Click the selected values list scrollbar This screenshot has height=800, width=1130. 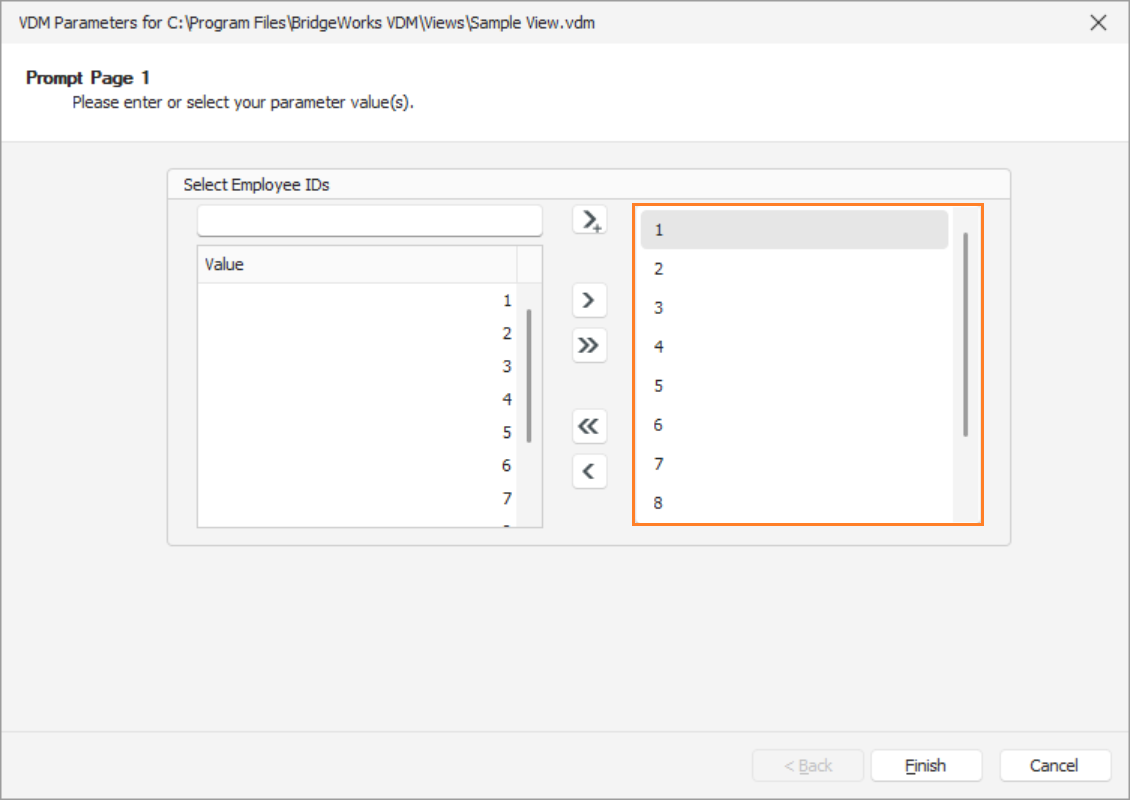(966, 334)
